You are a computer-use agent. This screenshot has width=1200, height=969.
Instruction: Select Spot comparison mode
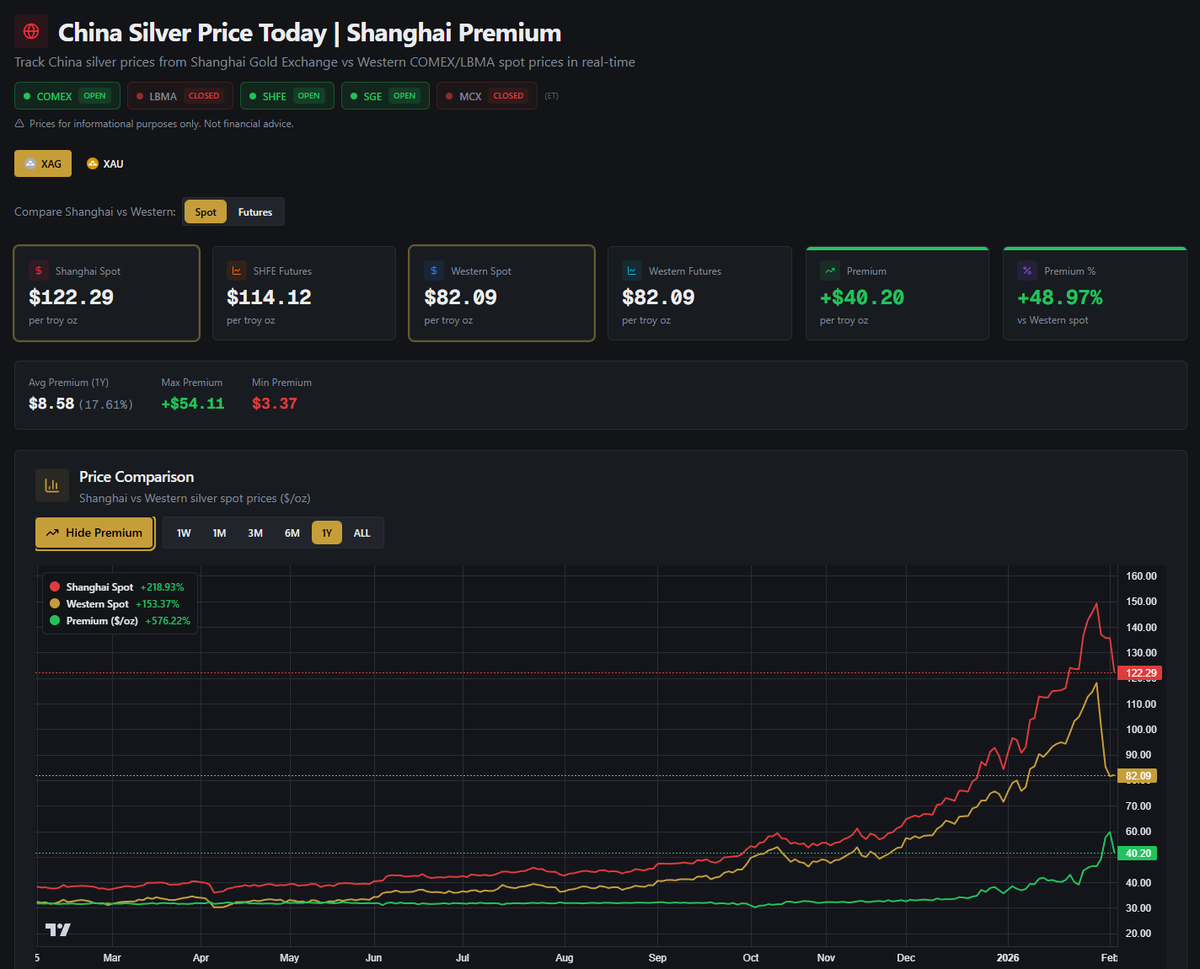205,212
